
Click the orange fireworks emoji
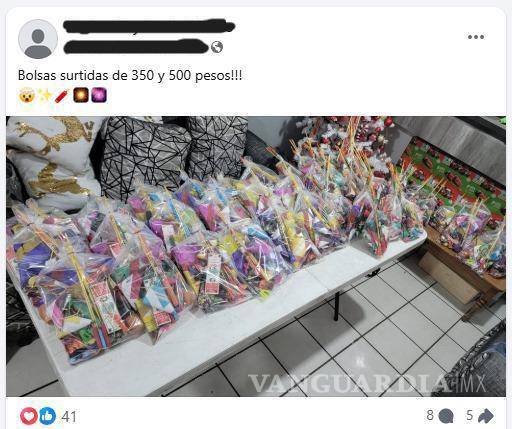[x=81, y=95]
